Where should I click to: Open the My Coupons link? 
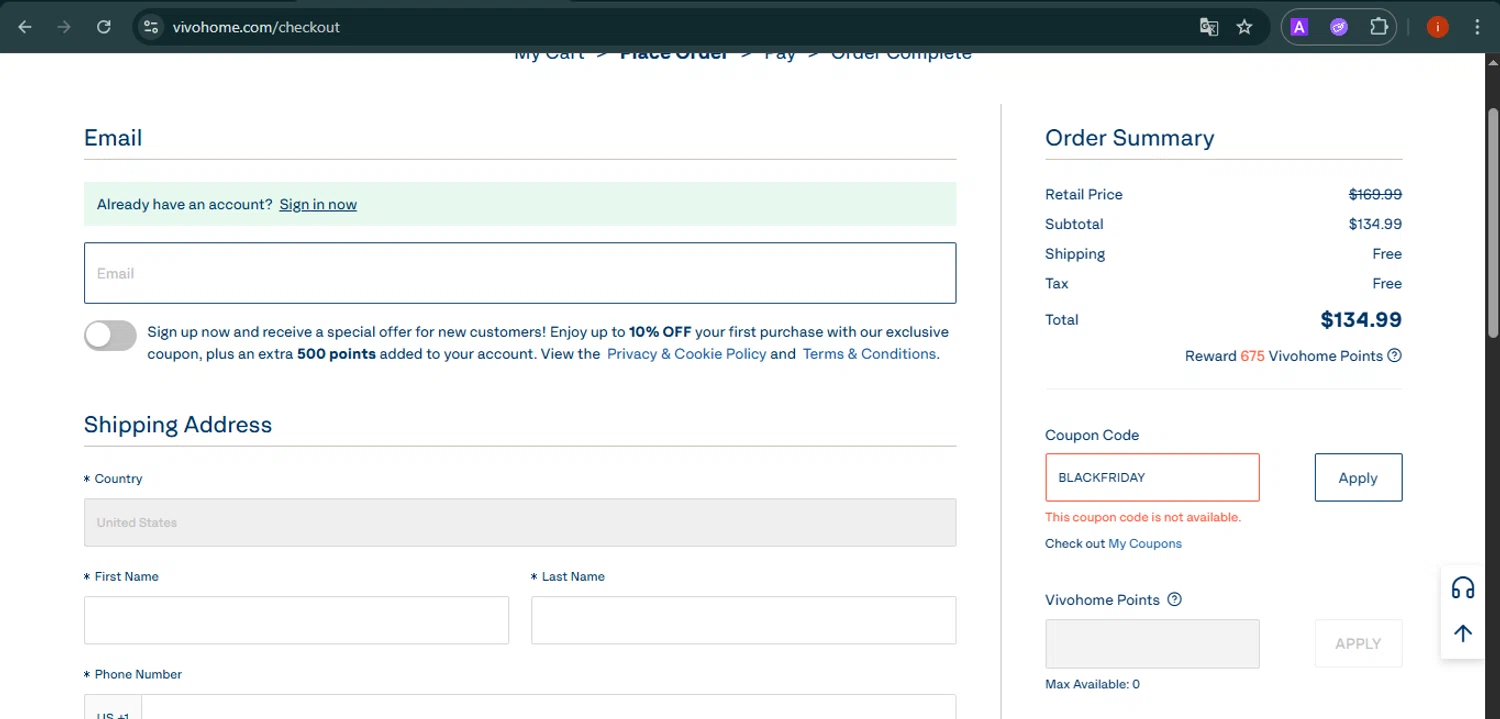click(1145, 544)
